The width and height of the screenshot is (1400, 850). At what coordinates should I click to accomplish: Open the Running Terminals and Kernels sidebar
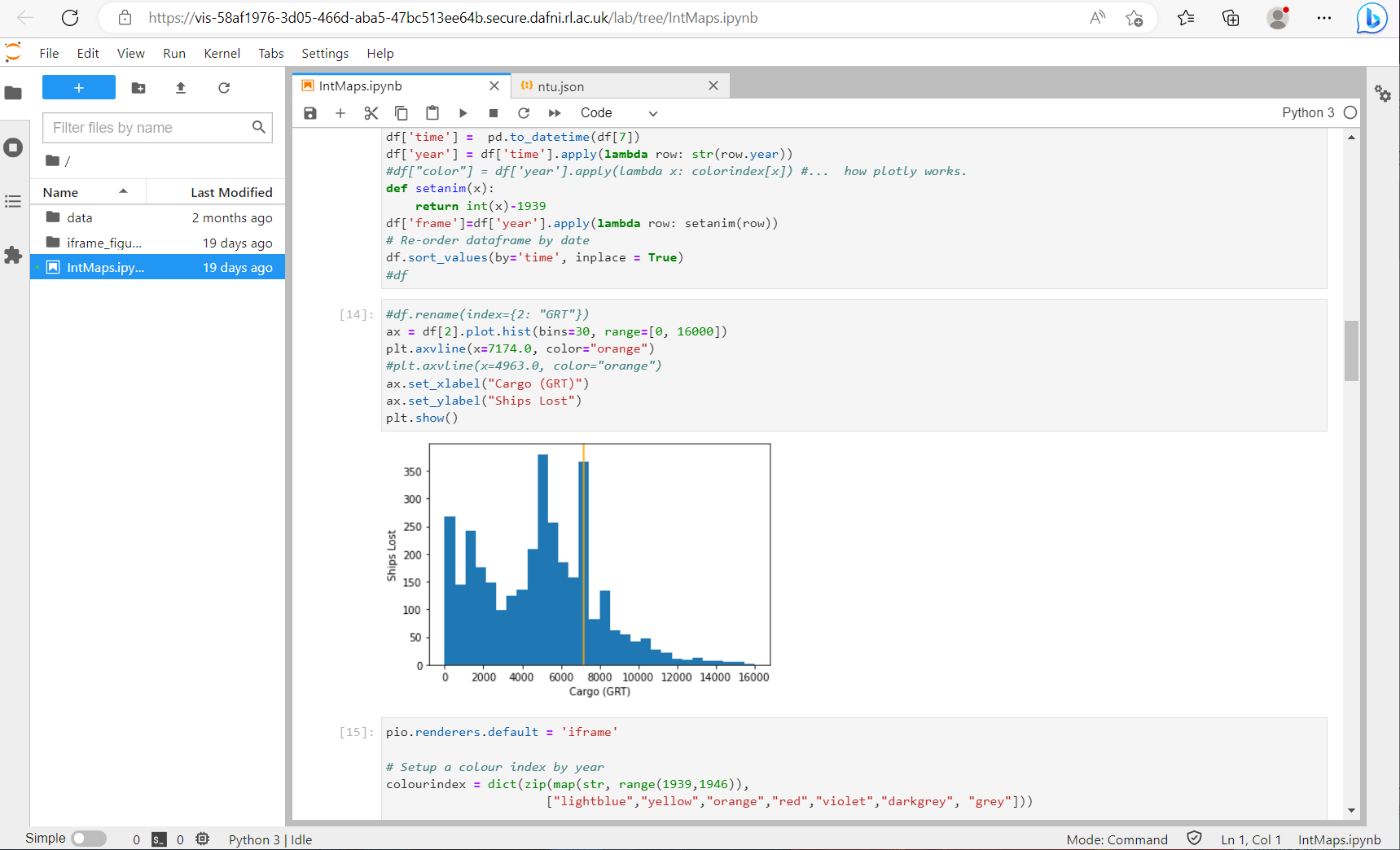13,147
